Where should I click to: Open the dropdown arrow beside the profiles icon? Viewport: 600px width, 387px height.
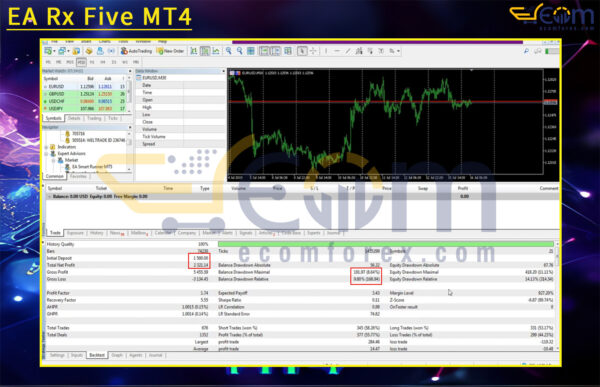[x=68, y=51]
